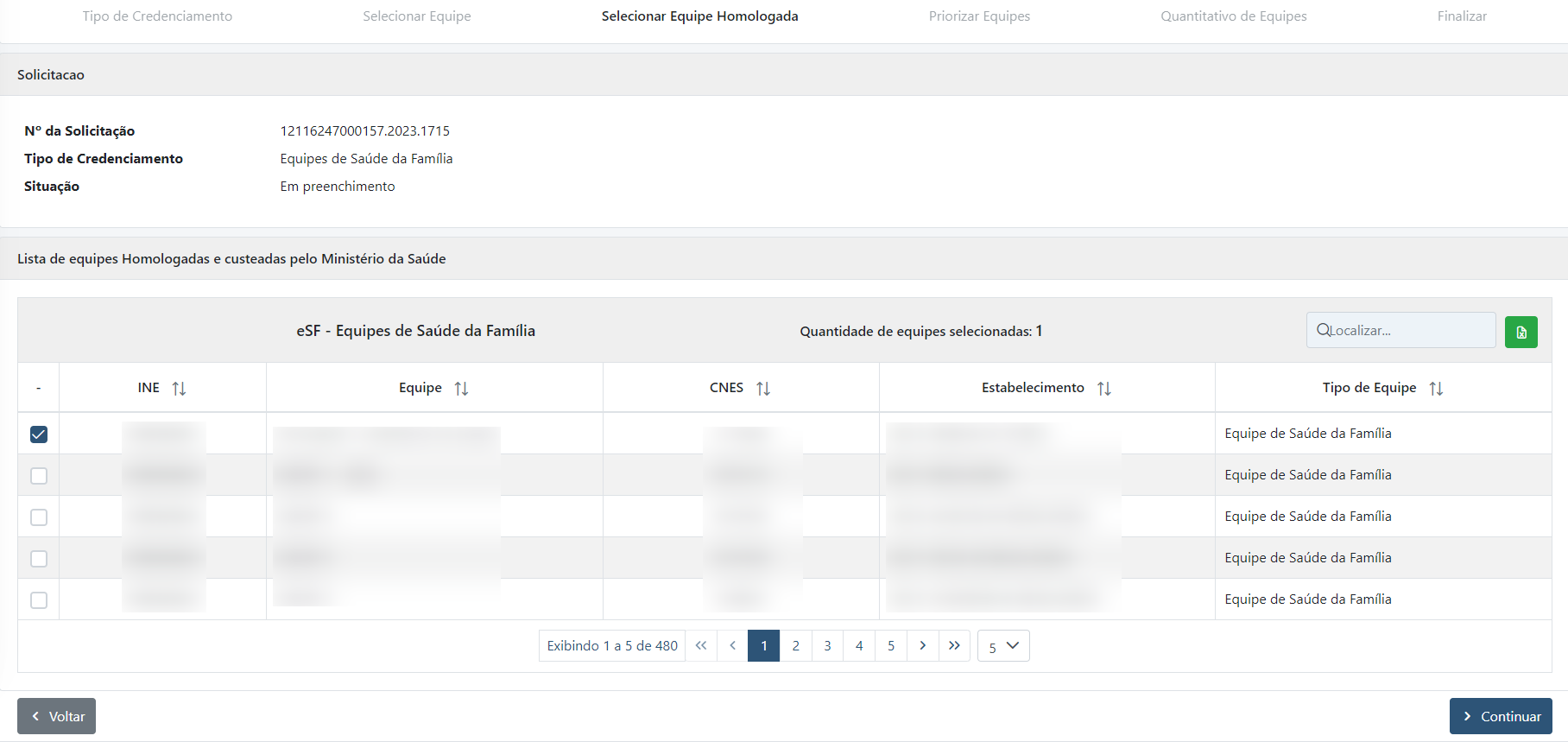The width and height of the screenshot is (1568, 742).
Task: Export table with the green spreadsheet icon
Action: click(1521, 332)
